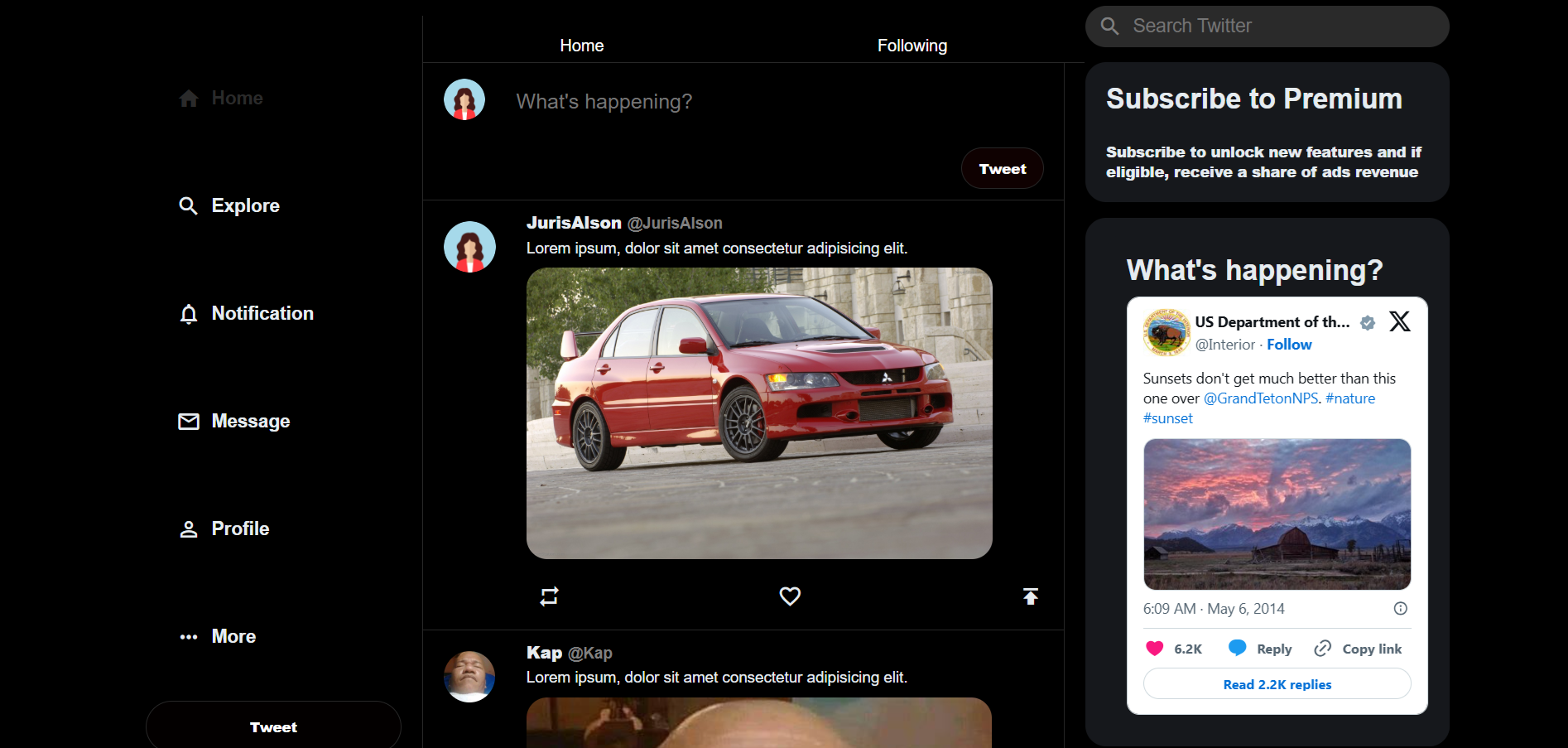Like JurisAlson's post with the heart icon
Viewport: 1568px width, 748px height.
pos(790,596)
